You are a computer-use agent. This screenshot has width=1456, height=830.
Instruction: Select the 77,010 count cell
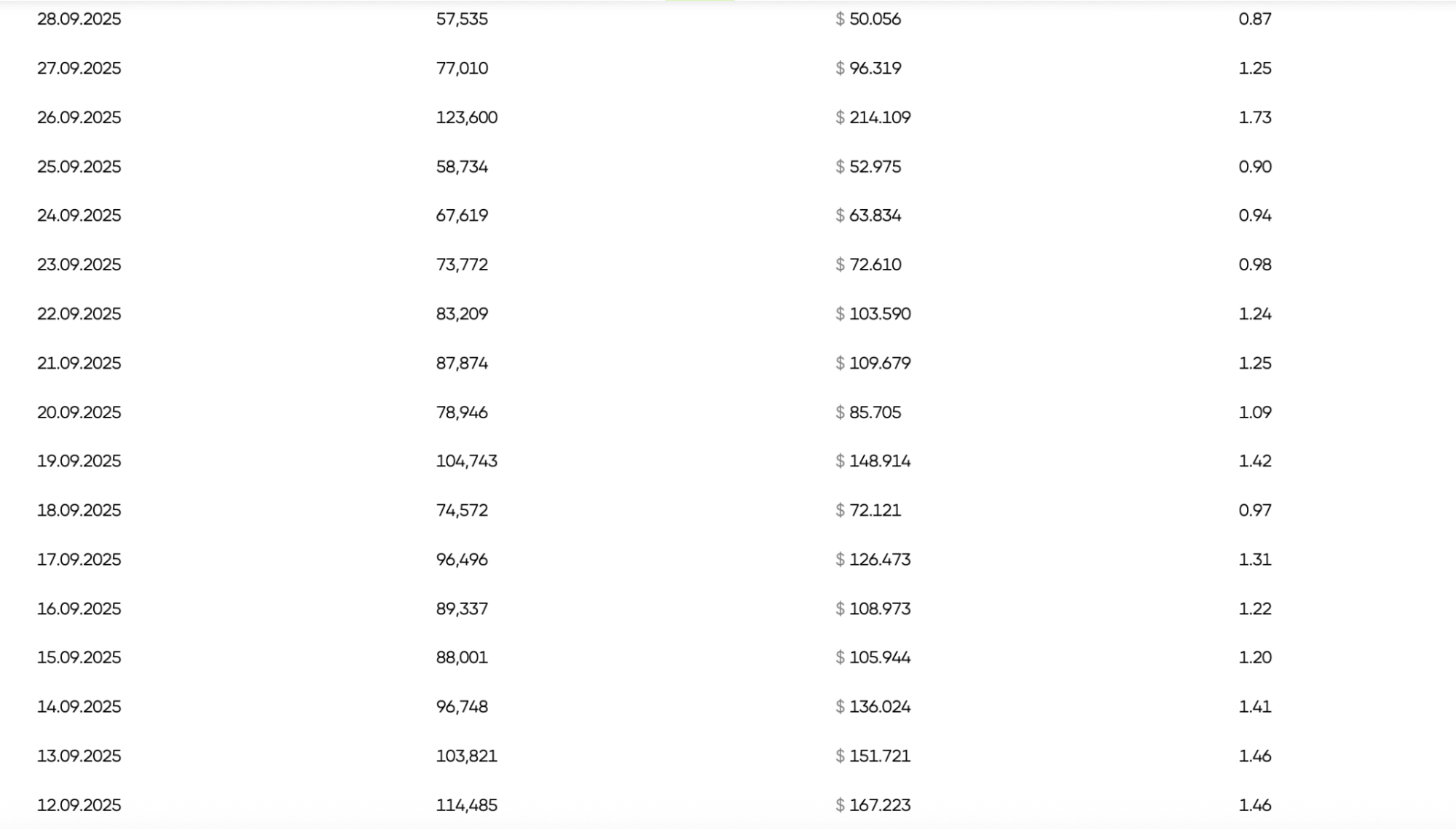point(462,68)
